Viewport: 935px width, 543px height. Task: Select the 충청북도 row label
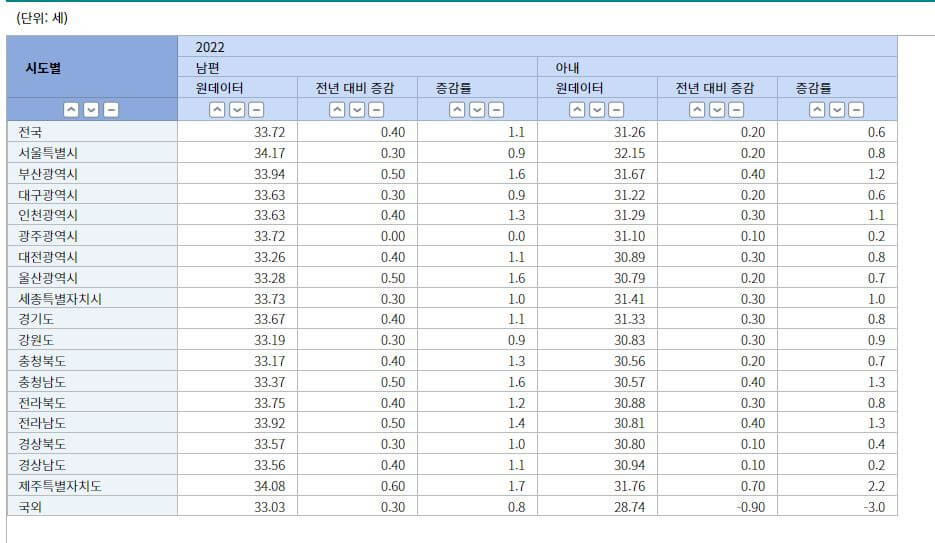pos(42,361)
